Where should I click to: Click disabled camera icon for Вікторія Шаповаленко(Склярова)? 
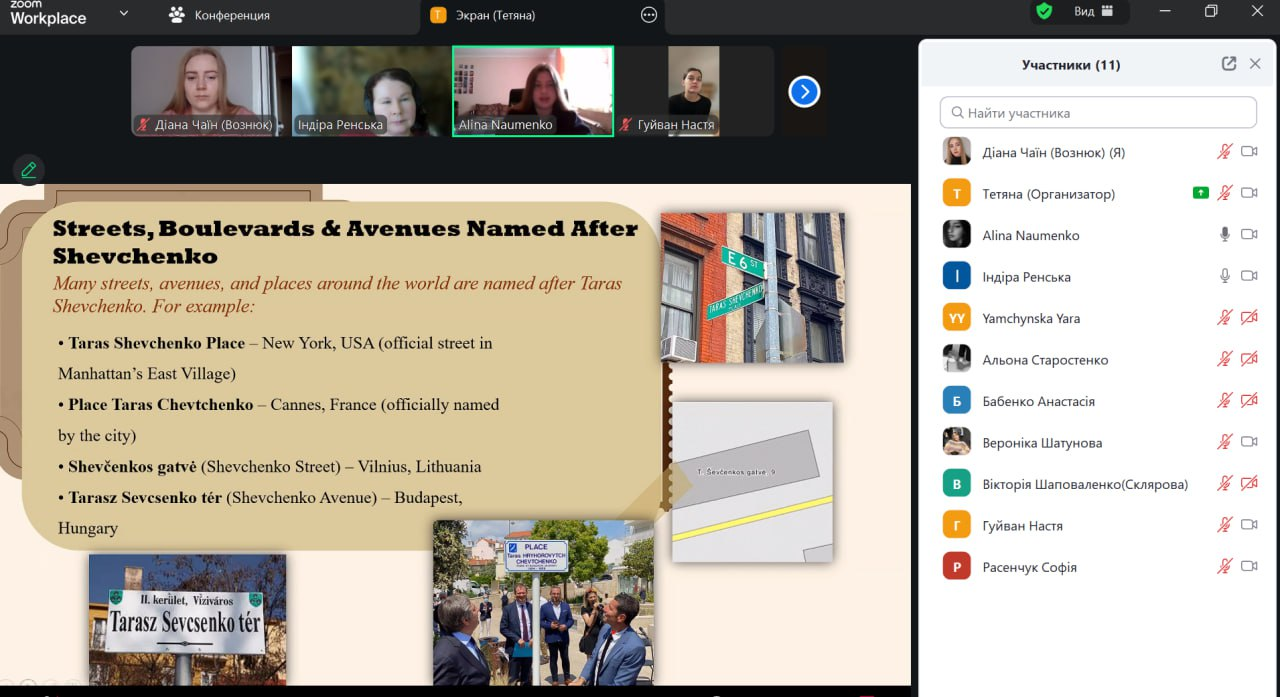1249,484
